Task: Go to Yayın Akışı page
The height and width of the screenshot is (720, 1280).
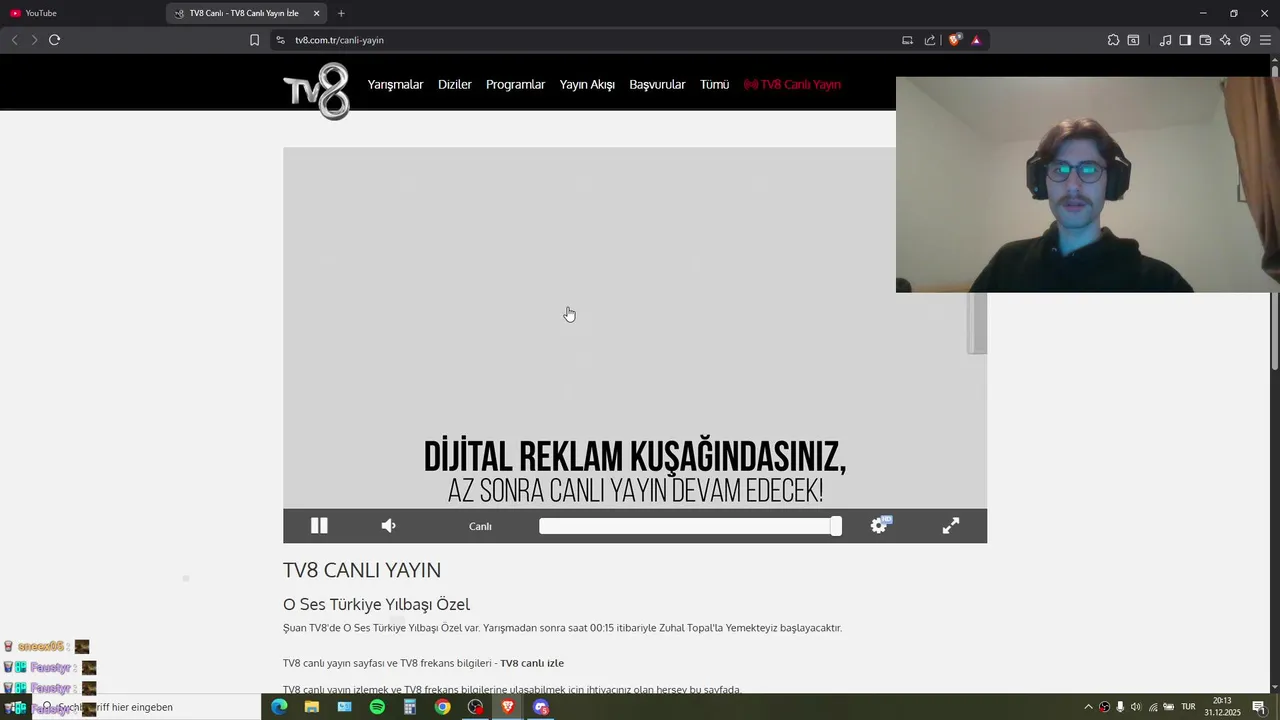Action: coord(587,85)
